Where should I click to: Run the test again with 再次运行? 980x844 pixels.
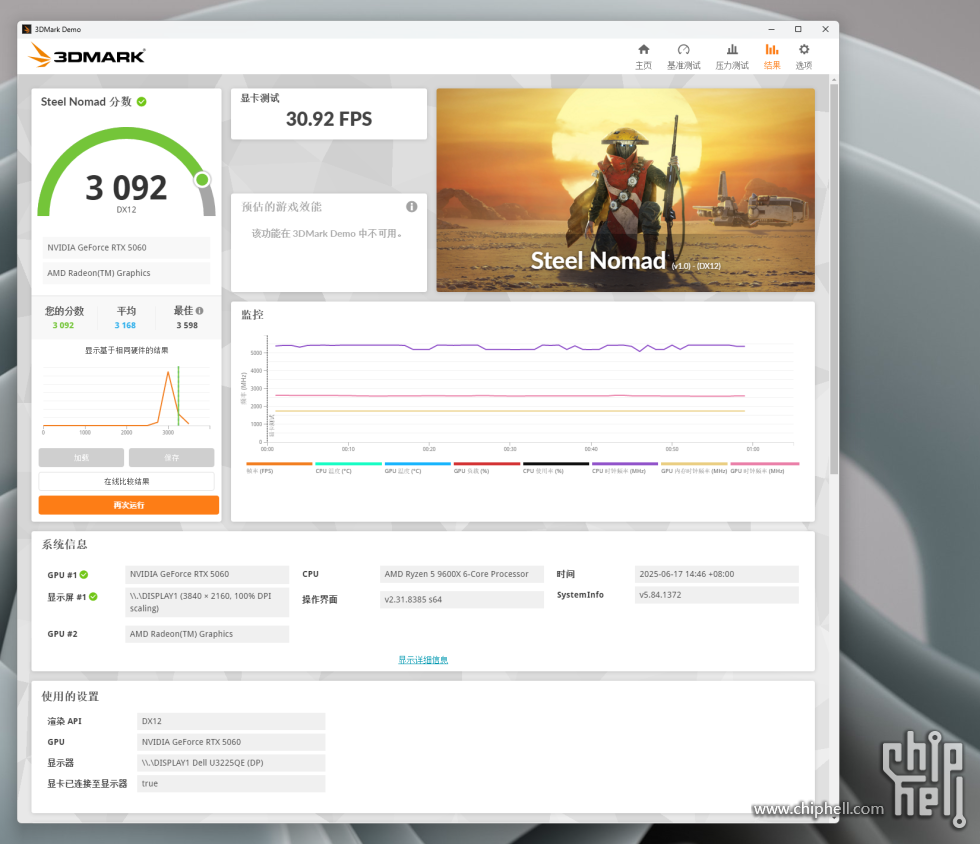pyautogui.click(x=129, y=505)
